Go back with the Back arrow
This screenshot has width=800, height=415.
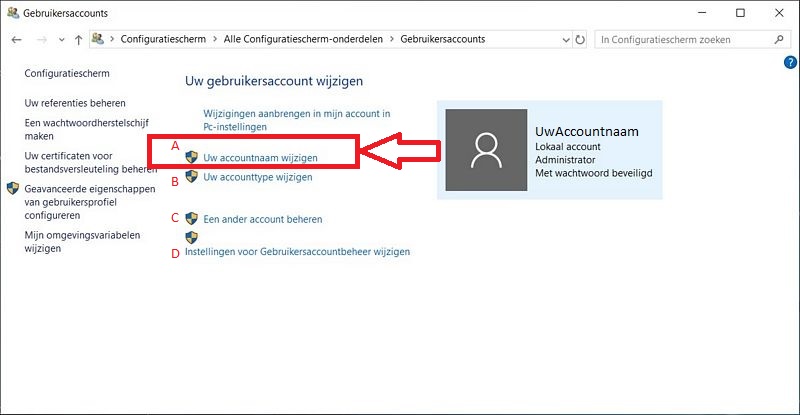click(16, 39)
